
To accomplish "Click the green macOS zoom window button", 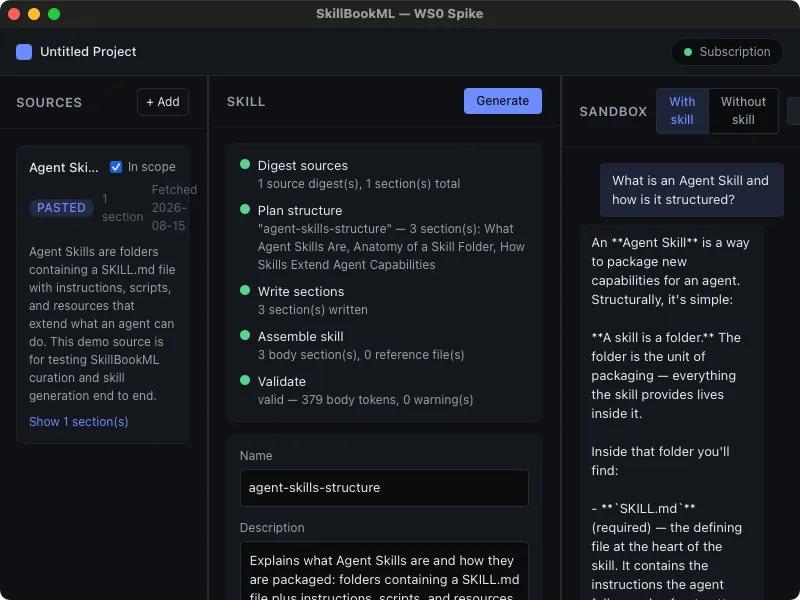I will coord(54,14).
